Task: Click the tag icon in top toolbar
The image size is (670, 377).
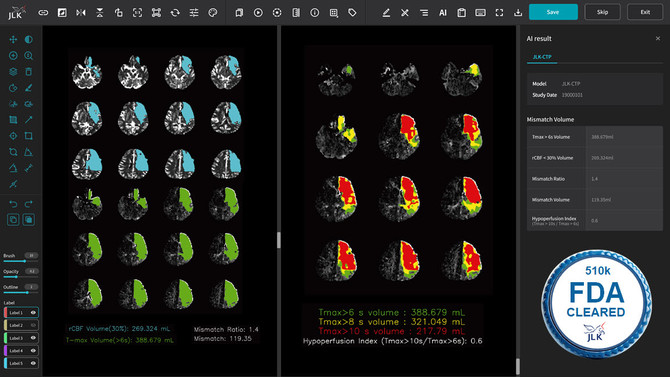Action: pyautogui.click(x=352, y=13)
